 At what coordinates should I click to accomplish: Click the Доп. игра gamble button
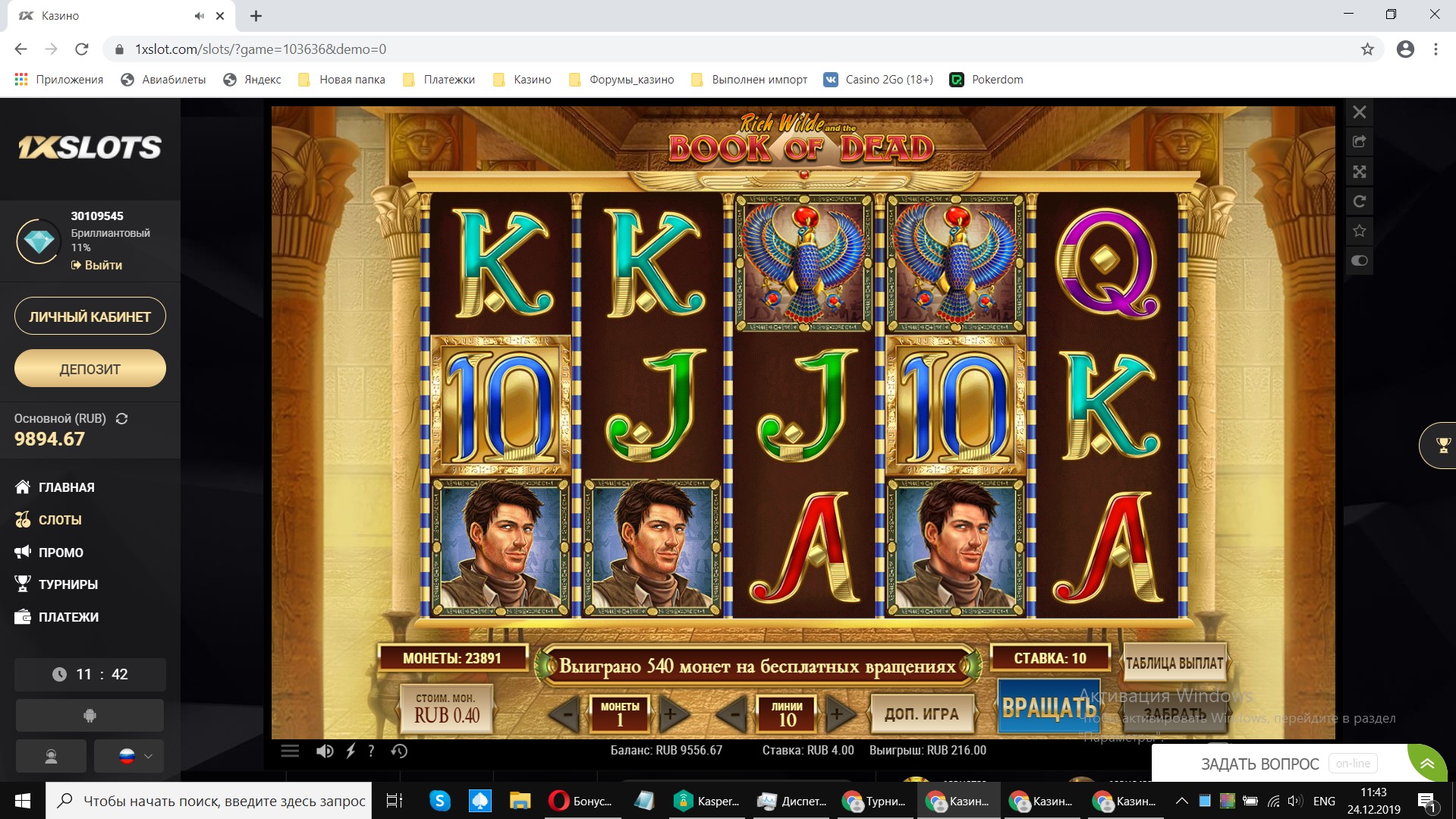tap(921, 713)
